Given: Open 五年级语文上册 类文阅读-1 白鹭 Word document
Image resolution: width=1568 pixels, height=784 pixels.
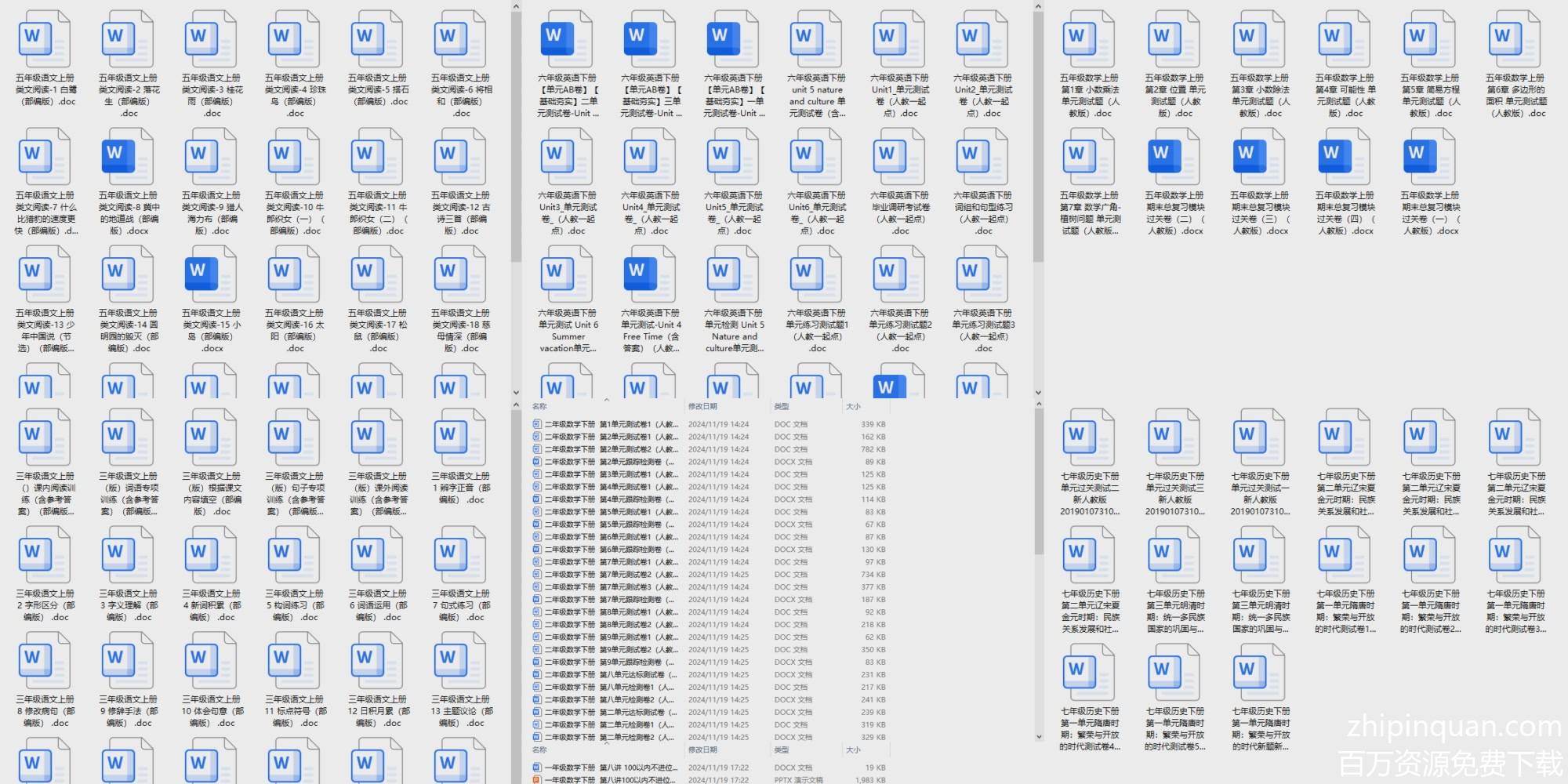Looking at the screenshot, I should click(44, 39).
